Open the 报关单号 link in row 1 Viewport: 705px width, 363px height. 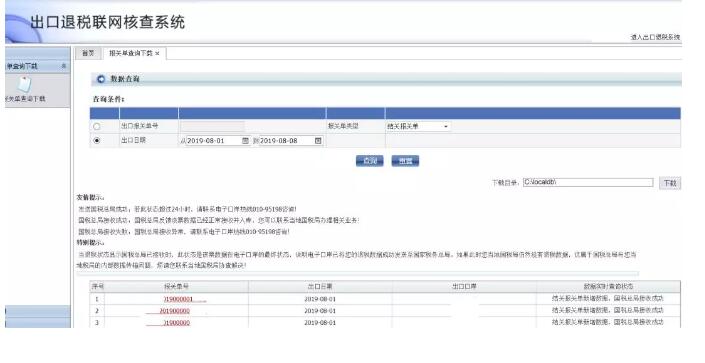point(178,299)
